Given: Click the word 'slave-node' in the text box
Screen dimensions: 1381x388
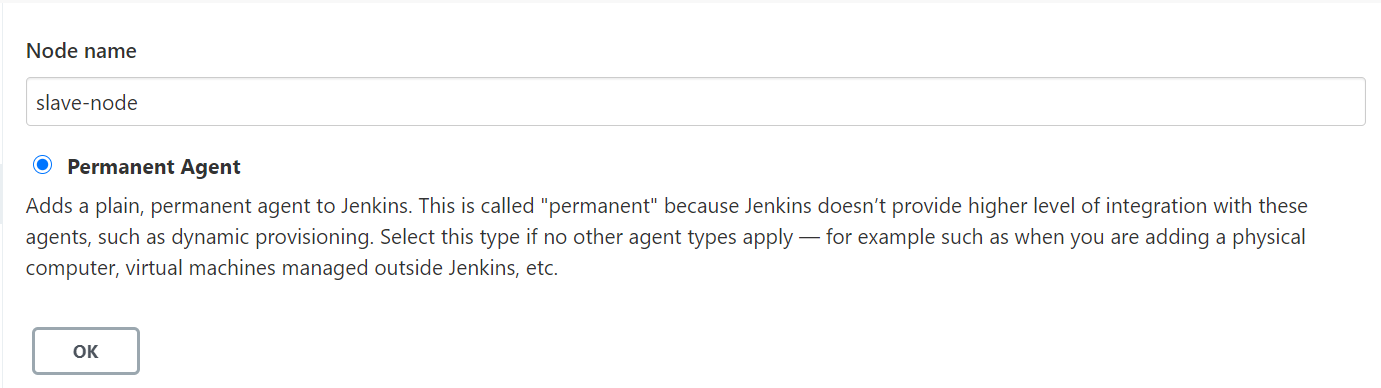Looking at the screenshot, I should point(86,102).
